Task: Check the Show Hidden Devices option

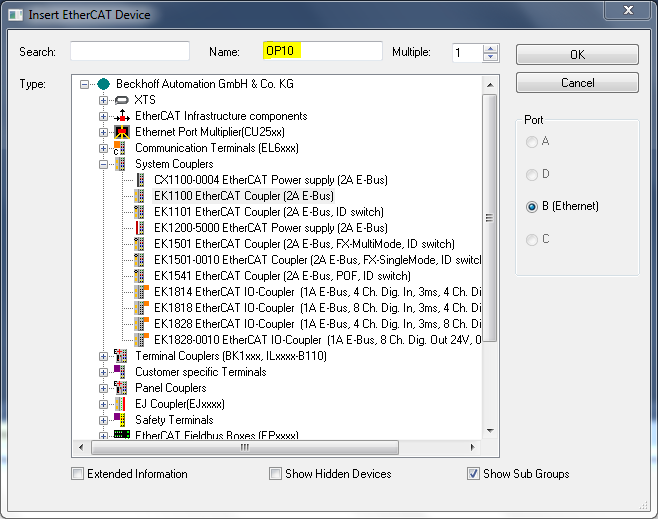Action: (276, 474)
